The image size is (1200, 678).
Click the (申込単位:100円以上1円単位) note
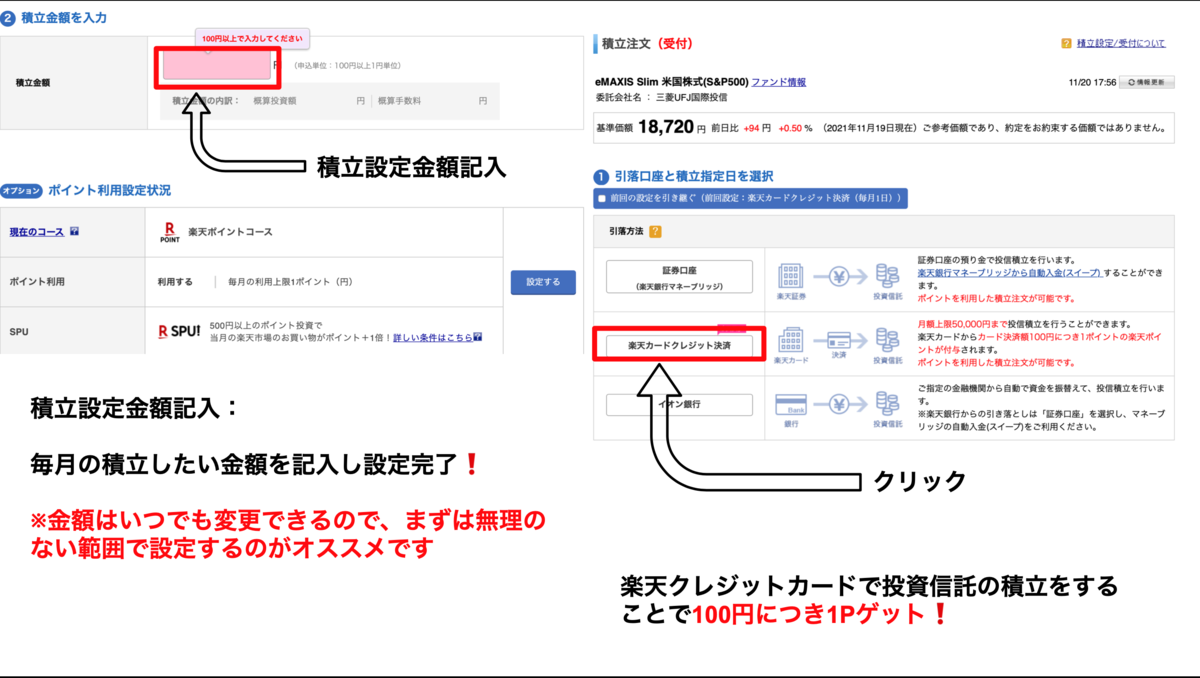[347, 66]
